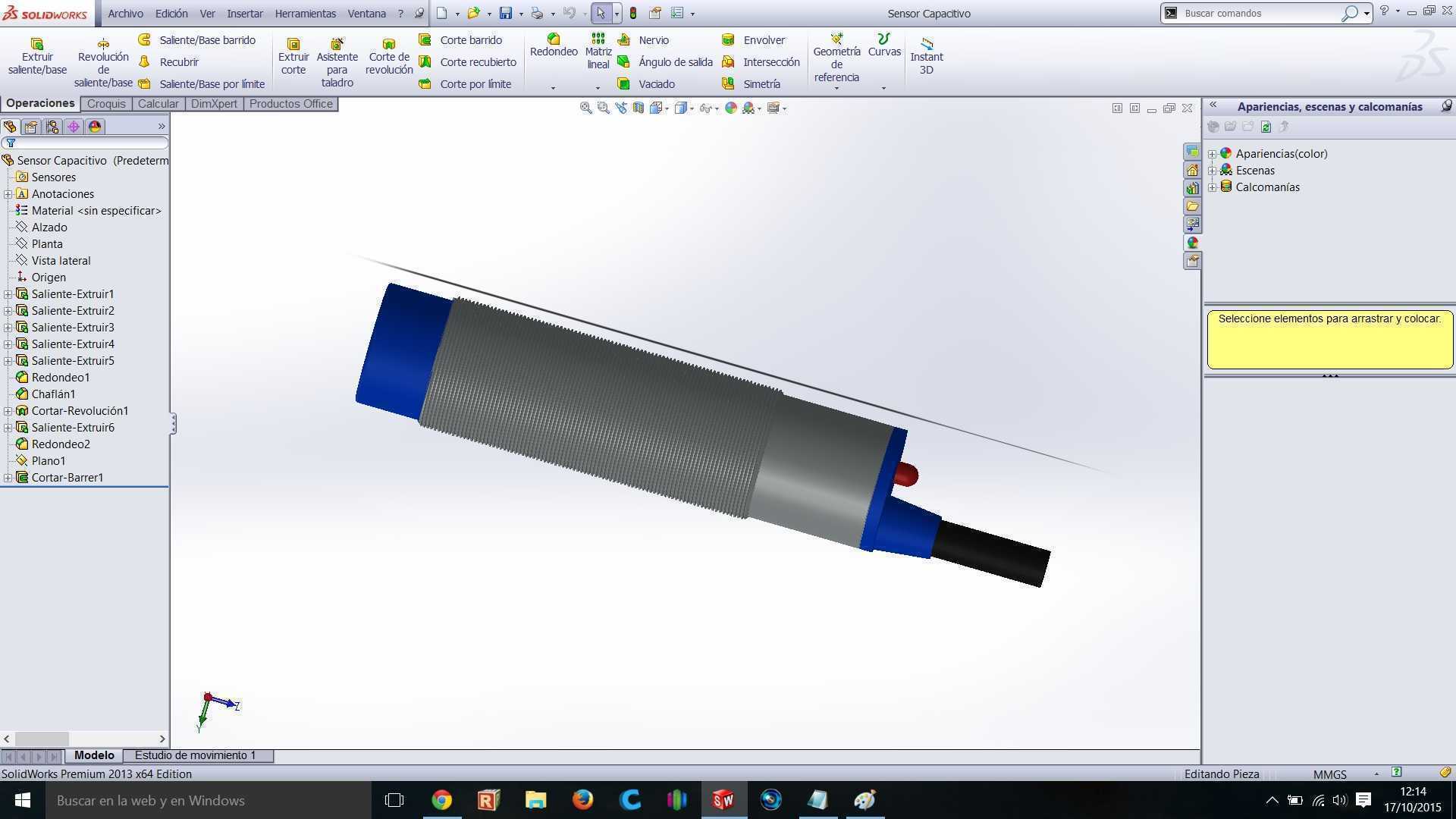The height and width of the screenshot is (819, 1456).
Task: Open view orientation dropdown arrow
Action: [667, 109]
